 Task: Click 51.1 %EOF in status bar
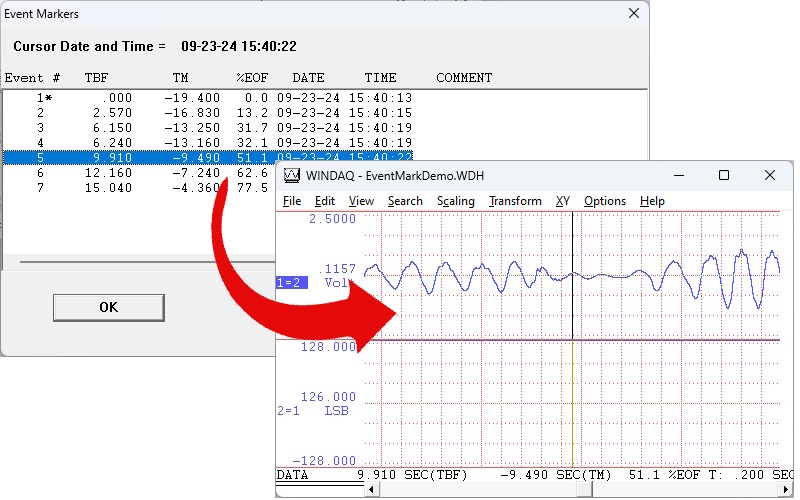coord(664,475)
